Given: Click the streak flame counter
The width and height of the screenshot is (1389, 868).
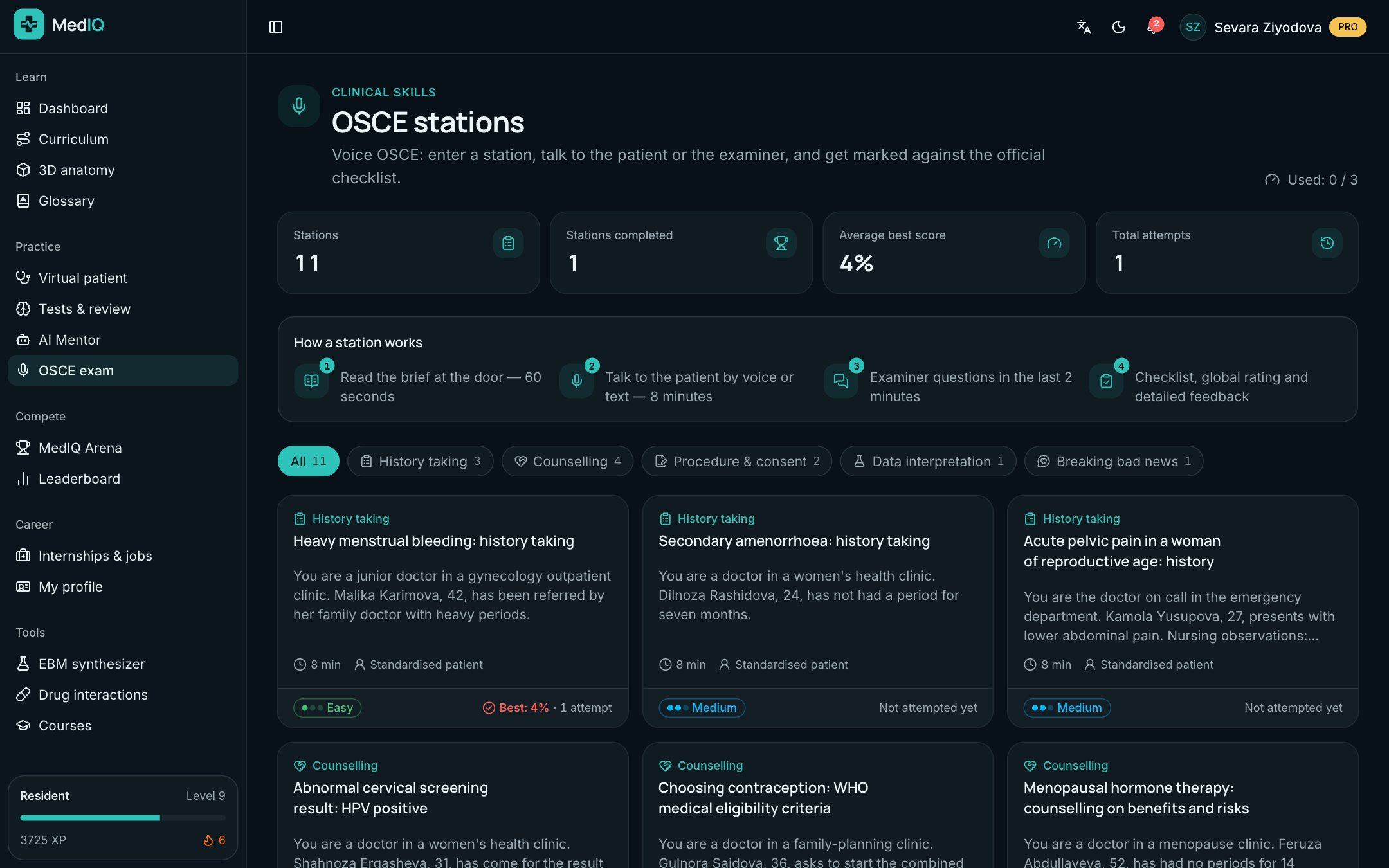Looking at the screenshot, I should 215,840.
